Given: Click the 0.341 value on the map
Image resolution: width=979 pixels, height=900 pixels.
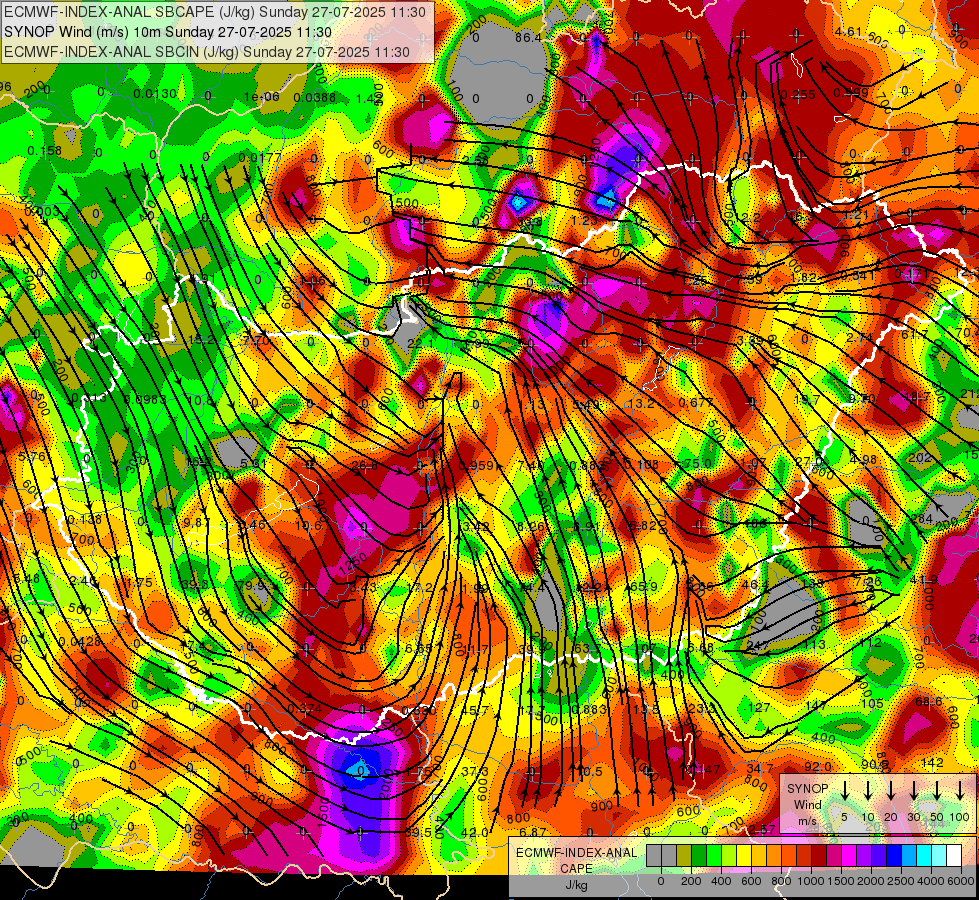Looking at the screenshot, I should 857,275.
